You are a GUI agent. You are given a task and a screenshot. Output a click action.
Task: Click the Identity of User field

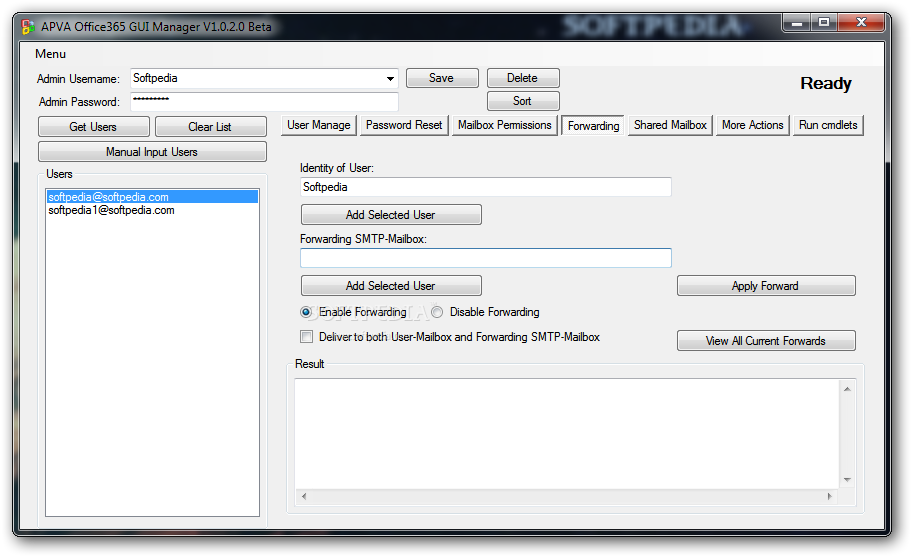[486, 187]
